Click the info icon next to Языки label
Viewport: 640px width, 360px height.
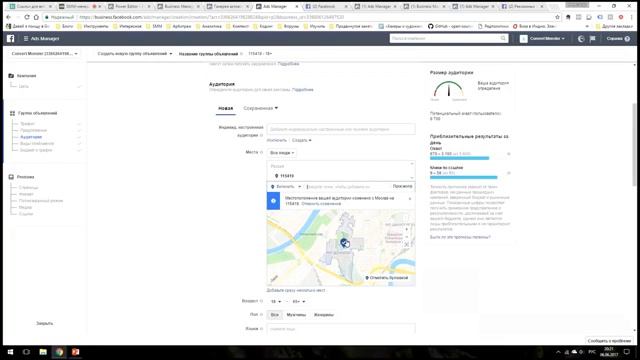click(262, 328)
